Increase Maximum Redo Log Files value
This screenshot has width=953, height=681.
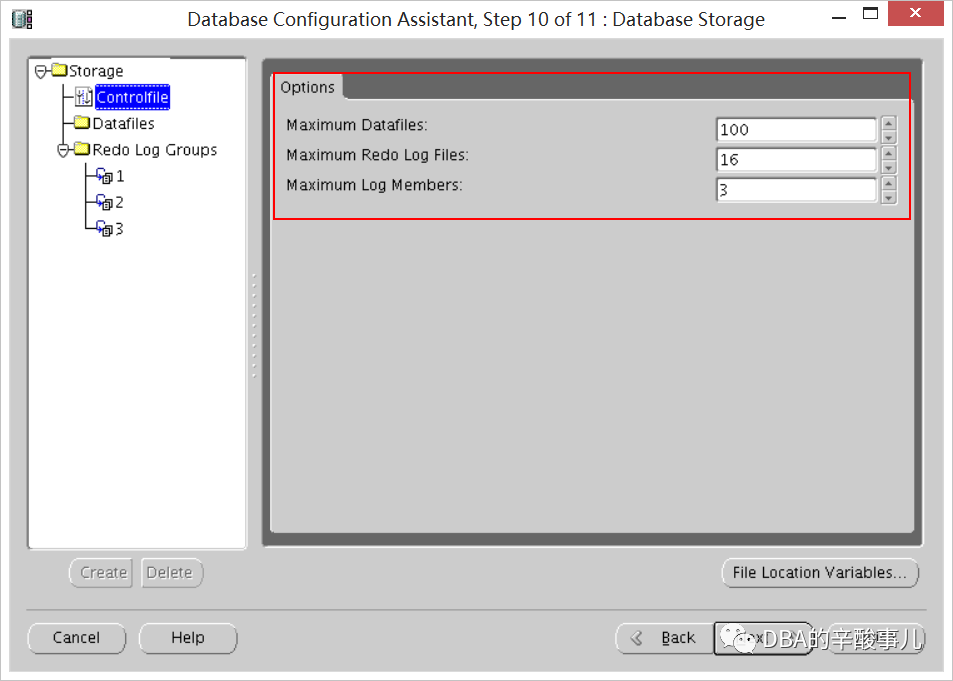point(889,153)
